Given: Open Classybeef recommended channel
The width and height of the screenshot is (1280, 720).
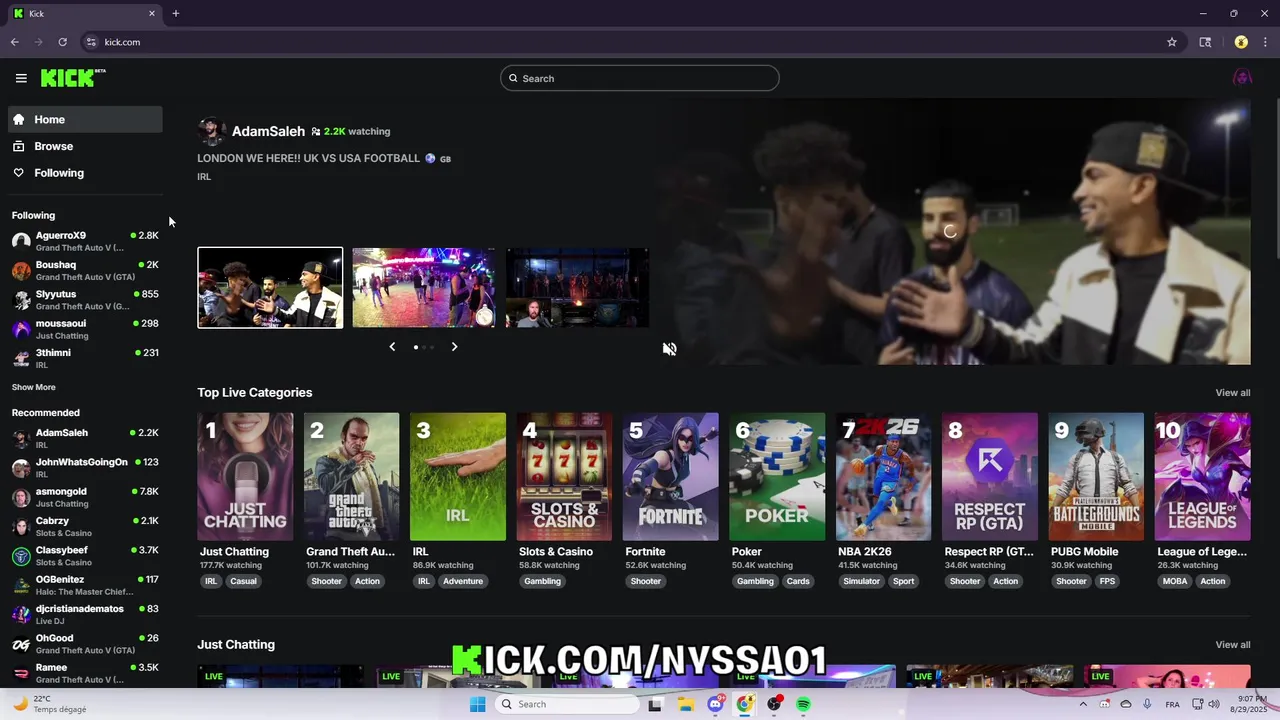Looking at the screenshot, I should click(x=85, y=556).
